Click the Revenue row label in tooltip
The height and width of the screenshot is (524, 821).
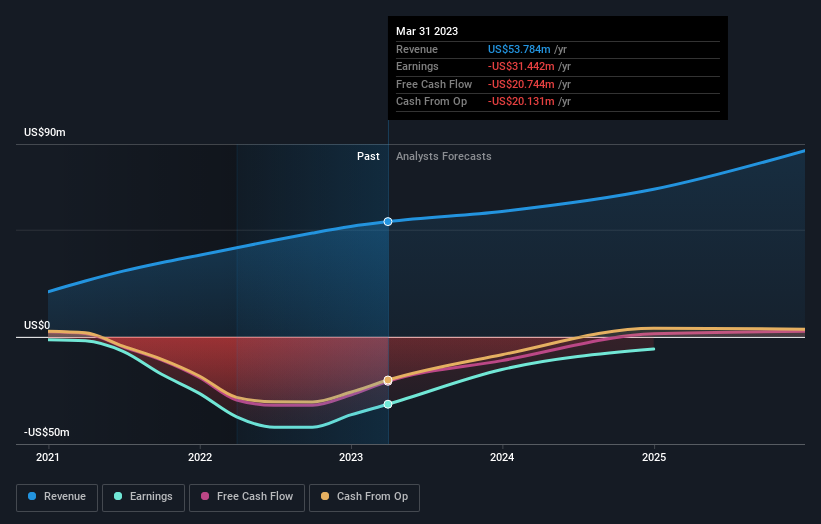417,49
